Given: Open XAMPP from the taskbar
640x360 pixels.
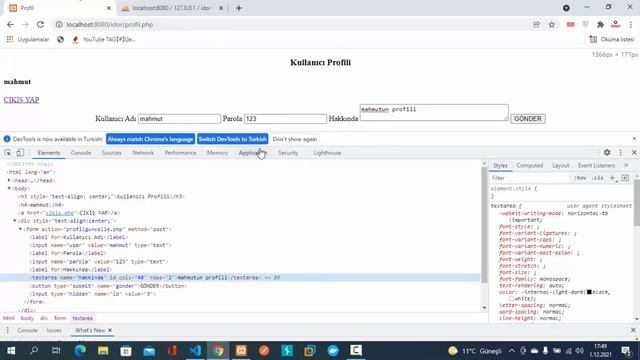Looking at the screenshot, I should tap(241, 351).
